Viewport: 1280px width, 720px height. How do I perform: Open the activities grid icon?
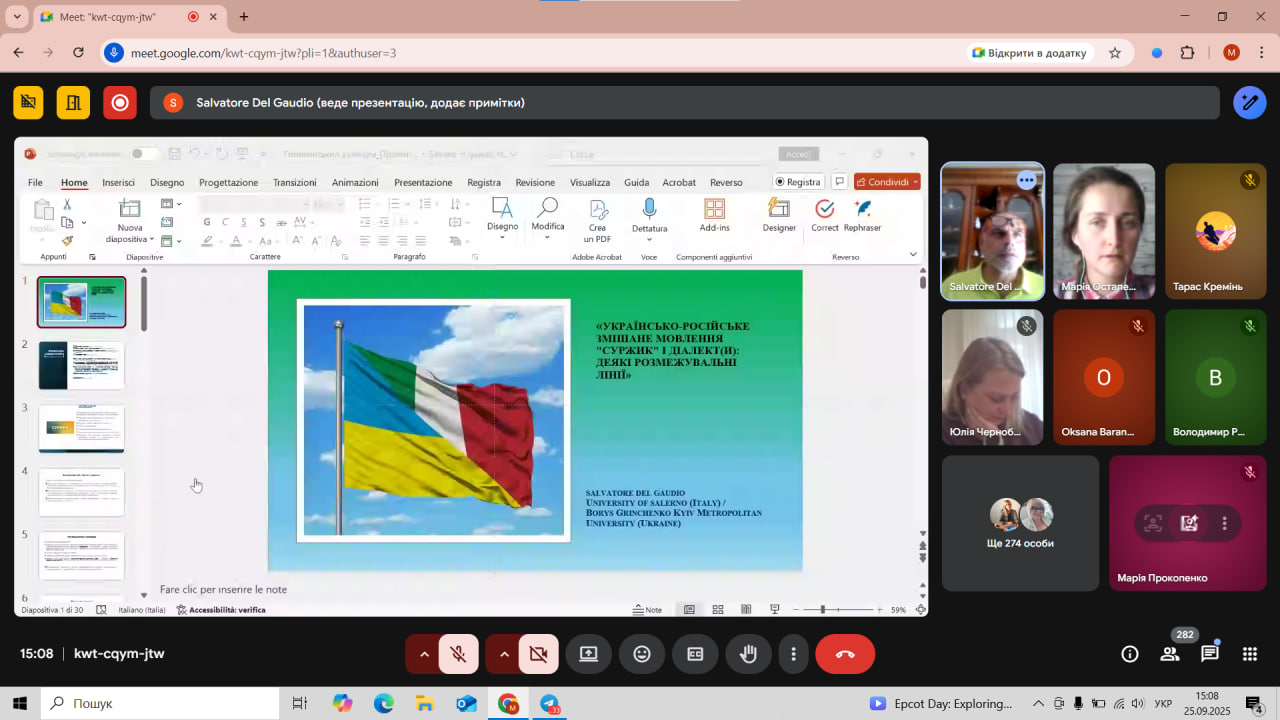point(1250,654)
